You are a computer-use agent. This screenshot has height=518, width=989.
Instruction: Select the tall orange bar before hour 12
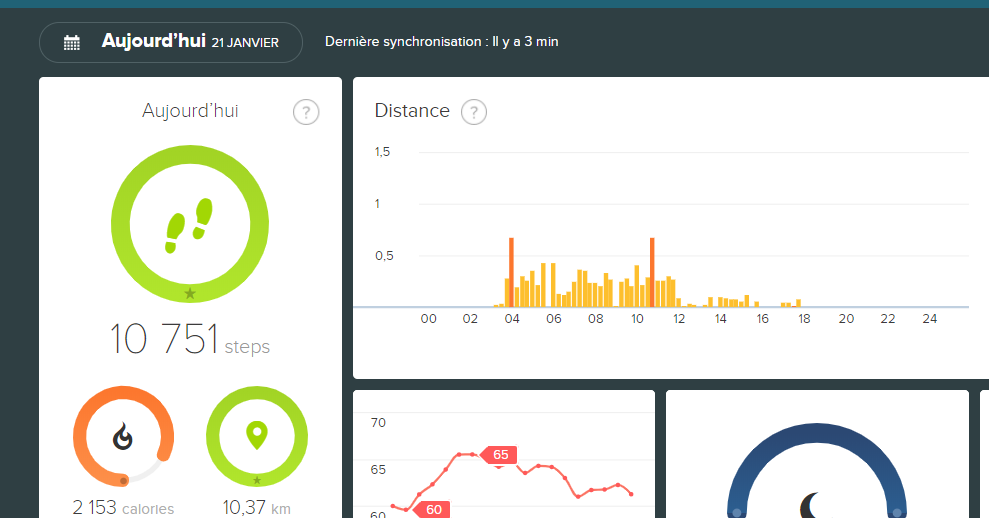(x=652, y=273)
